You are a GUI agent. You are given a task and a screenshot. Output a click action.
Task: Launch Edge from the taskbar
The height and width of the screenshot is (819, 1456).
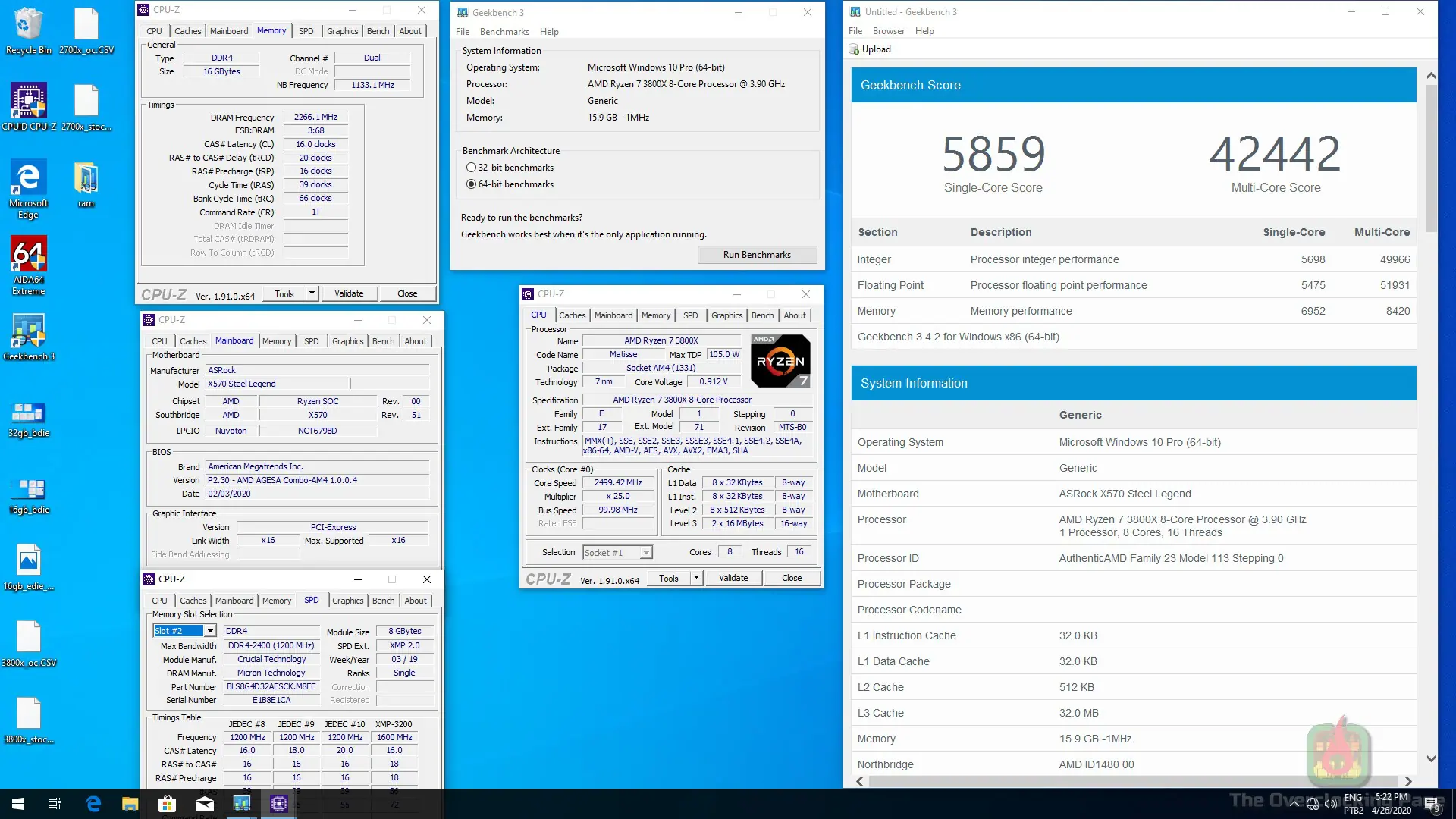(x=93, y=804)
